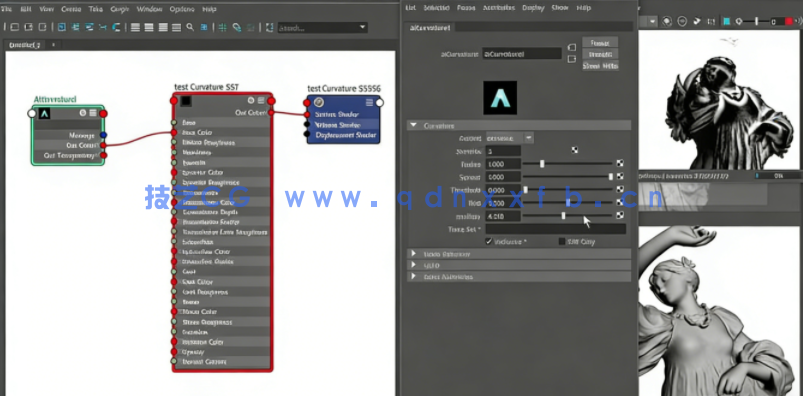Toggle the green grid icon in toolbar
803x396 pixels.
pos(223,27)
